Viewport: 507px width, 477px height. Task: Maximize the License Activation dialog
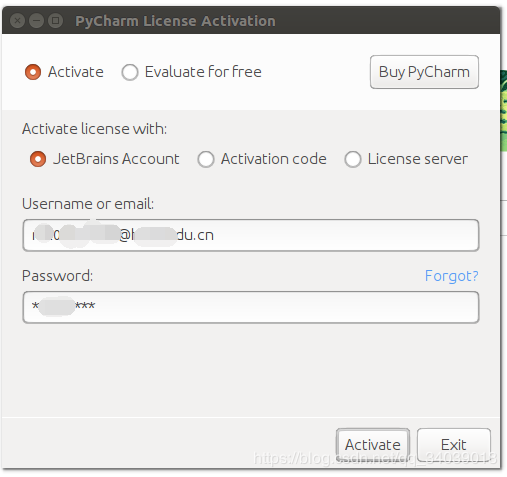(55, 21)
